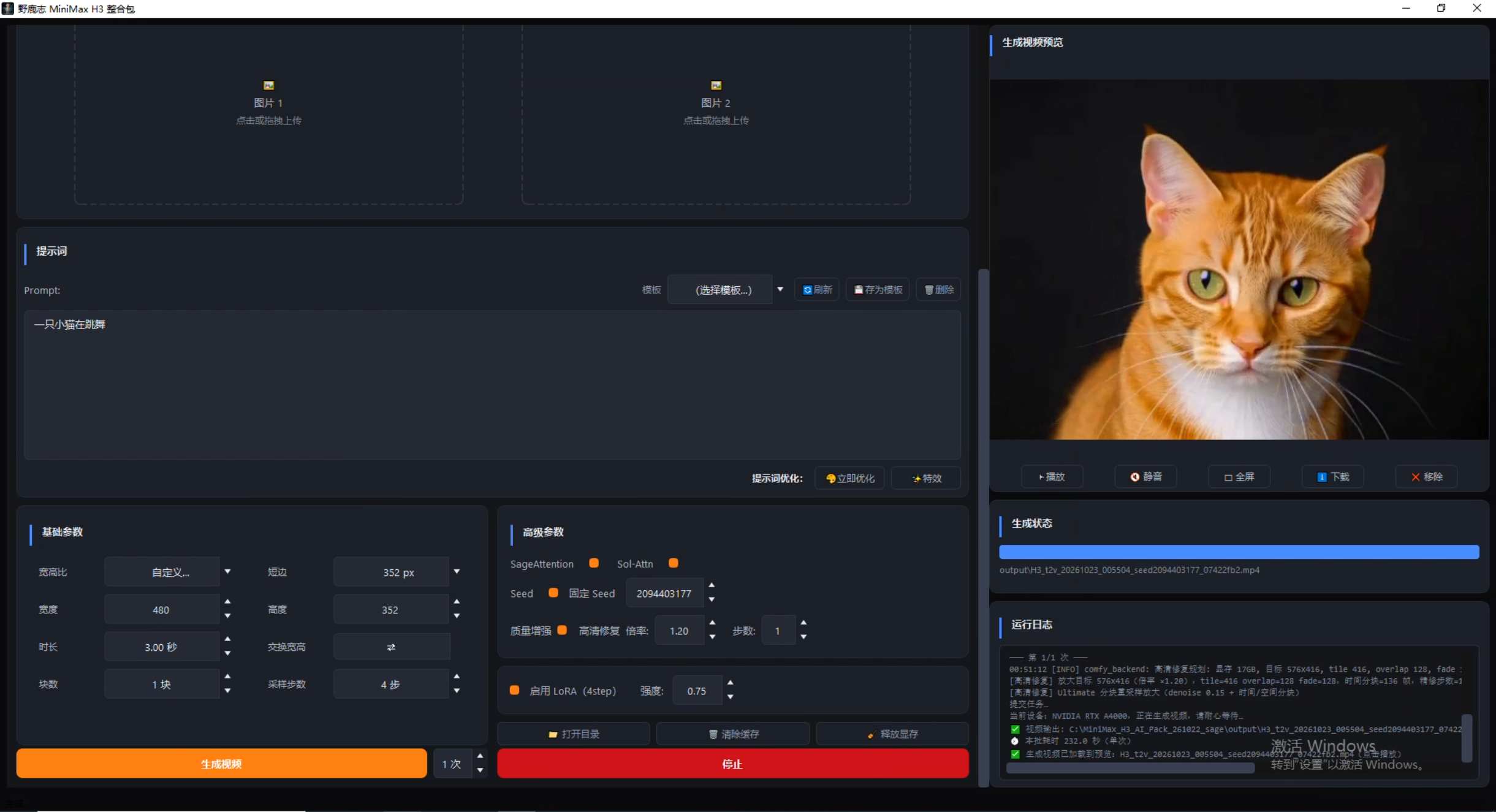Viewport: 1496px width, 812px height.
Task: Save prompt with 存为模板 button
Action: coord(878,290)
